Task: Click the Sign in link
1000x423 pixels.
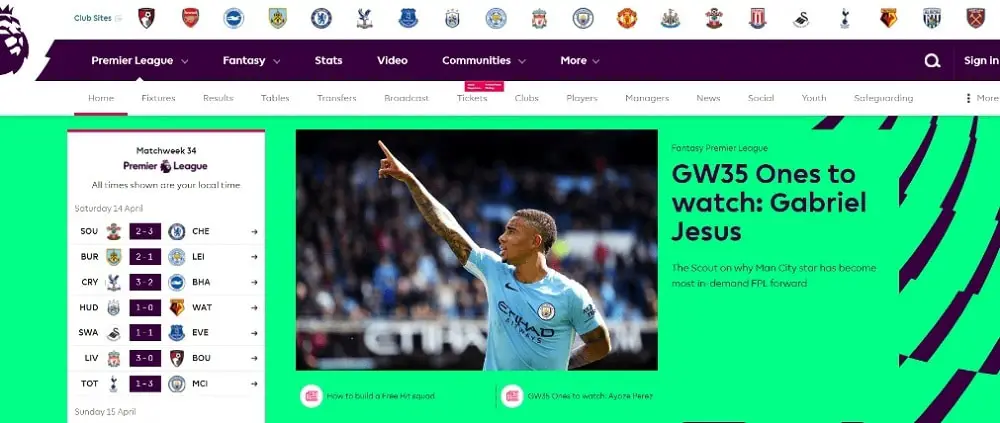Action: [x=982, y=61]
